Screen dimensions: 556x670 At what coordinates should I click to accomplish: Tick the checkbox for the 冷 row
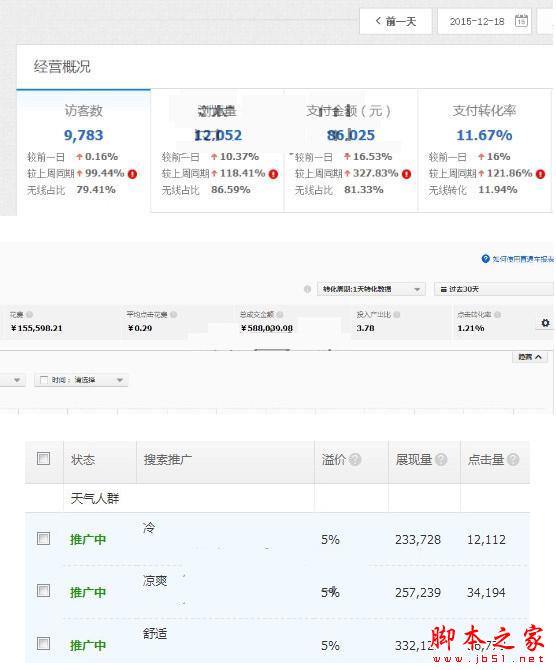click(43, 538)
